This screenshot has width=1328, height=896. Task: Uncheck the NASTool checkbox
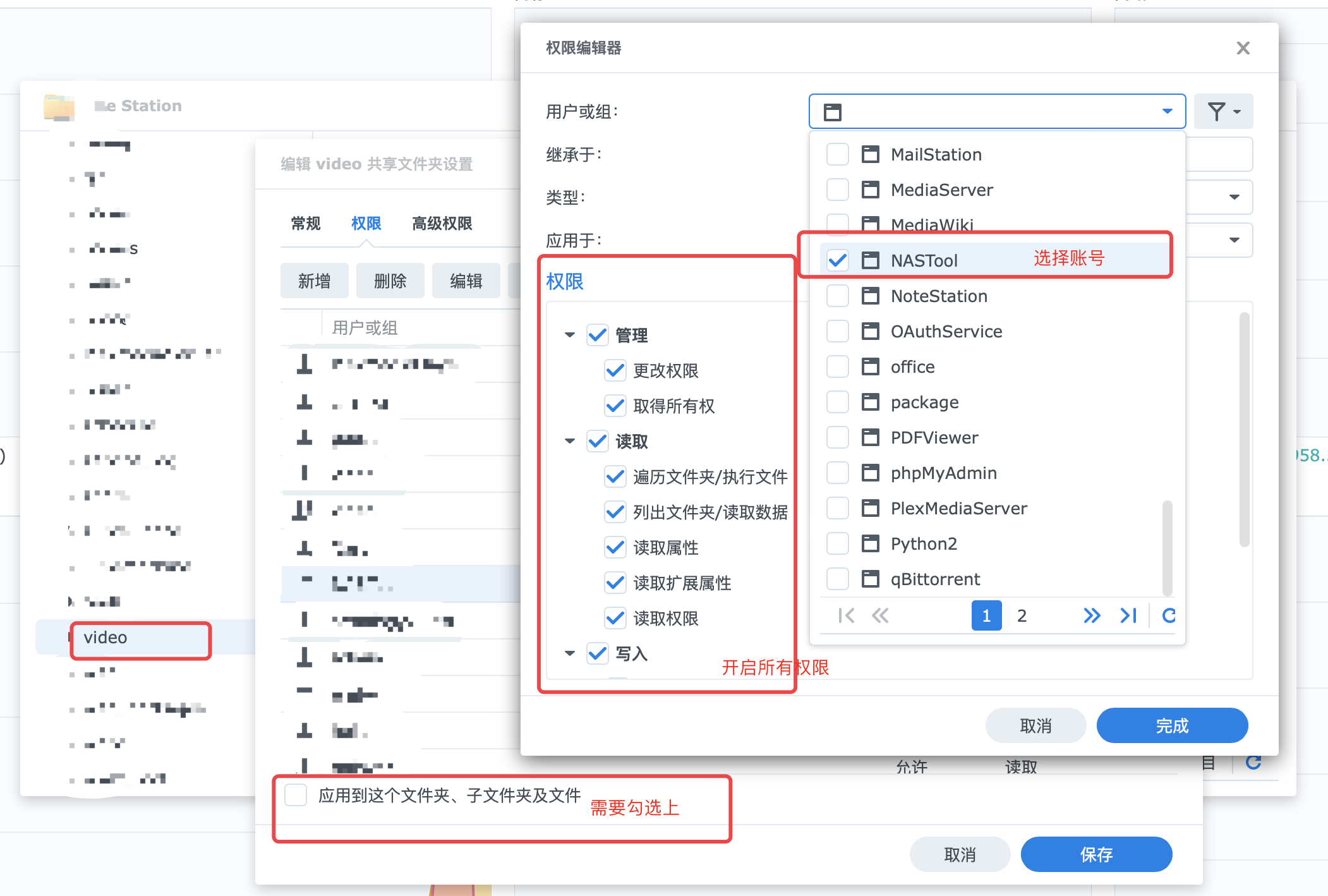[x=838, y=260]
